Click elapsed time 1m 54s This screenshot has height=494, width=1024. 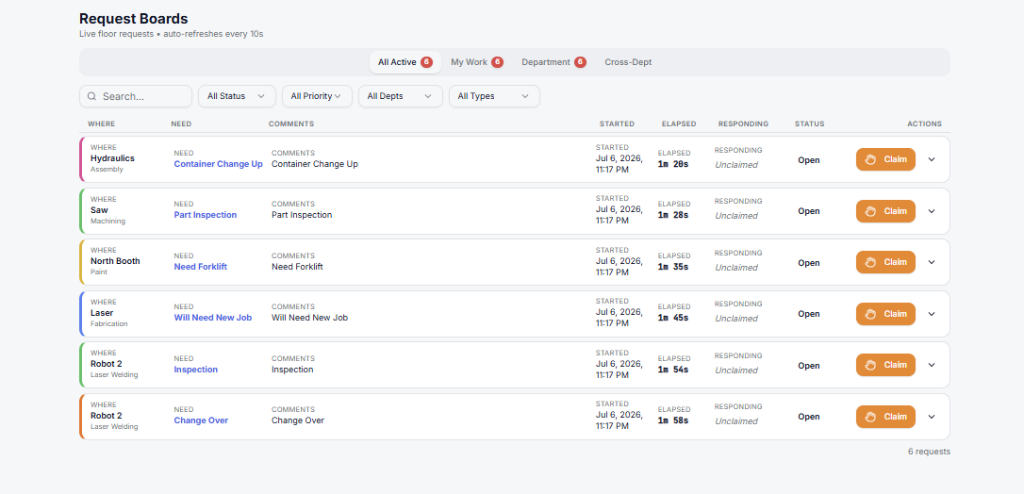click(673, 369)
